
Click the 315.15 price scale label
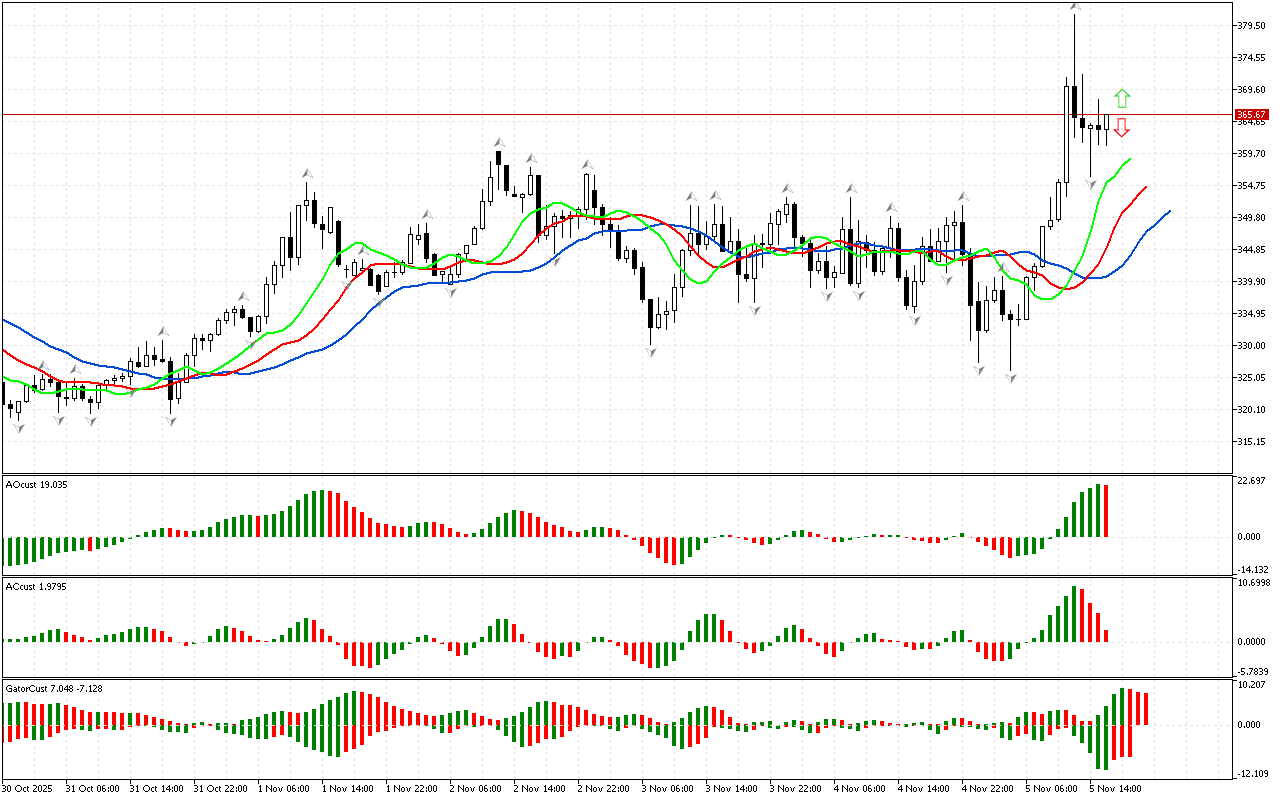click(1252, 442)
